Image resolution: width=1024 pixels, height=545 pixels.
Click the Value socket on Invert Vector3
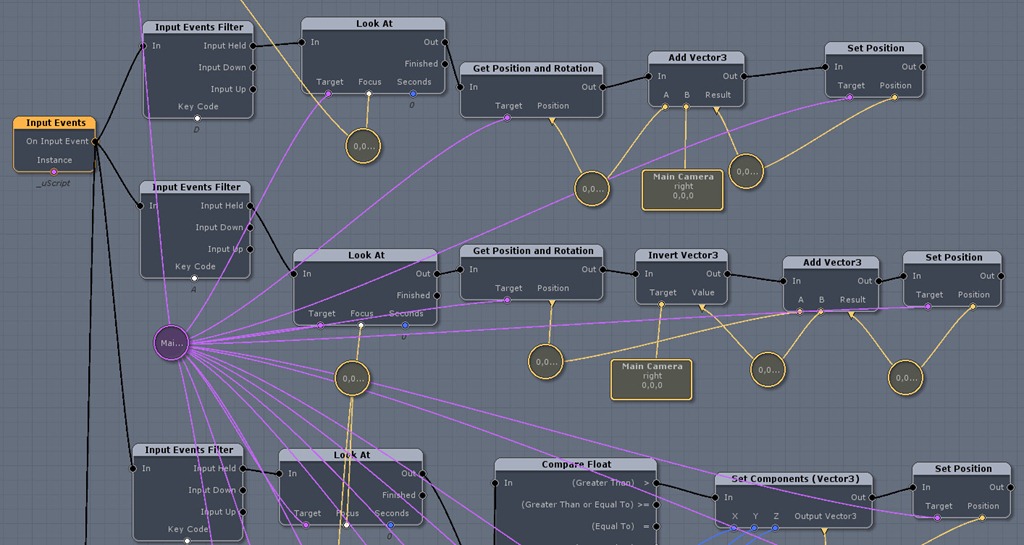point(703,304)
